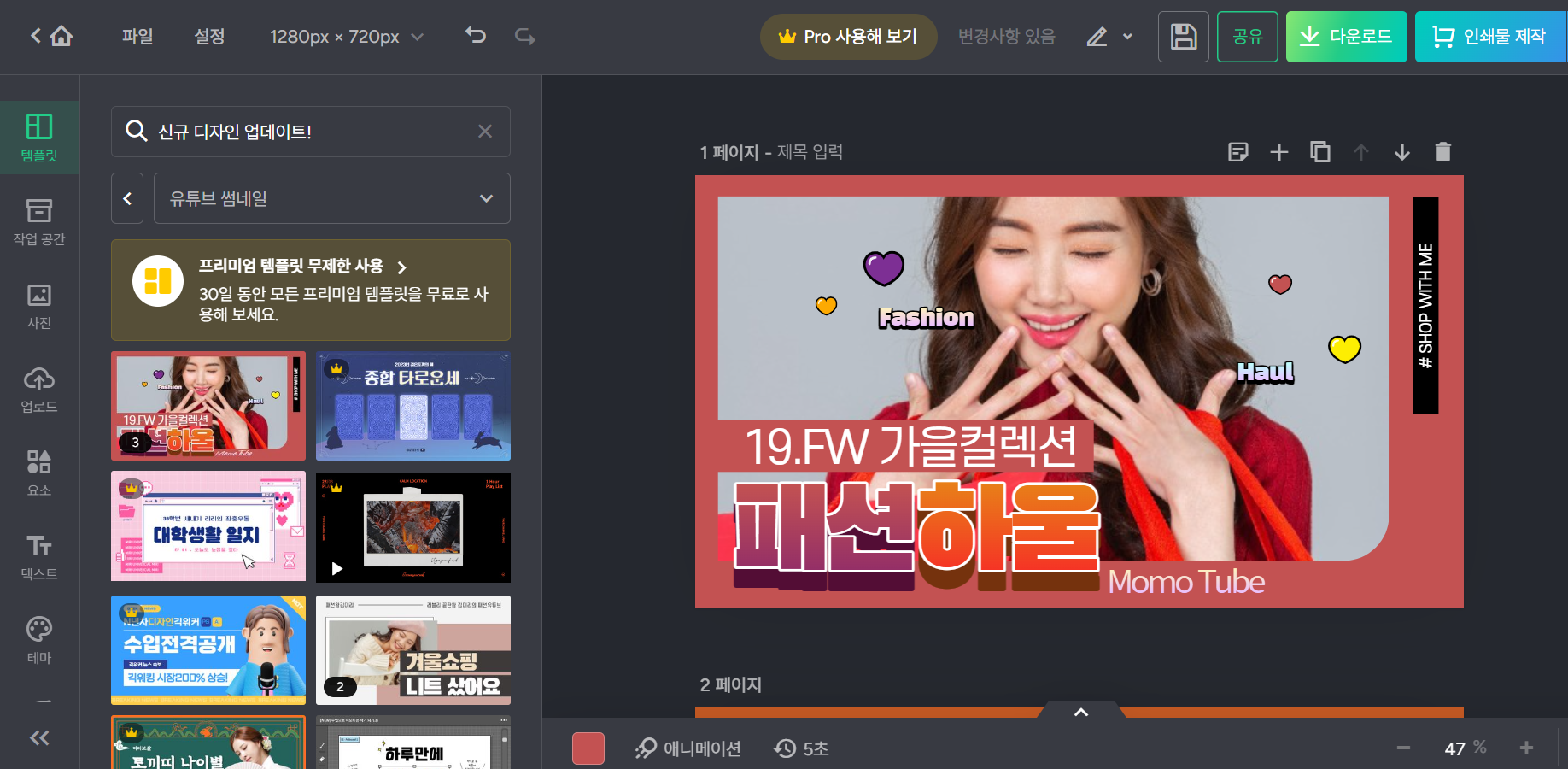The width and height of the screenshot is (1568, 769).
Task: Select the 2 페이지 page label
Action: click(731, 685)
